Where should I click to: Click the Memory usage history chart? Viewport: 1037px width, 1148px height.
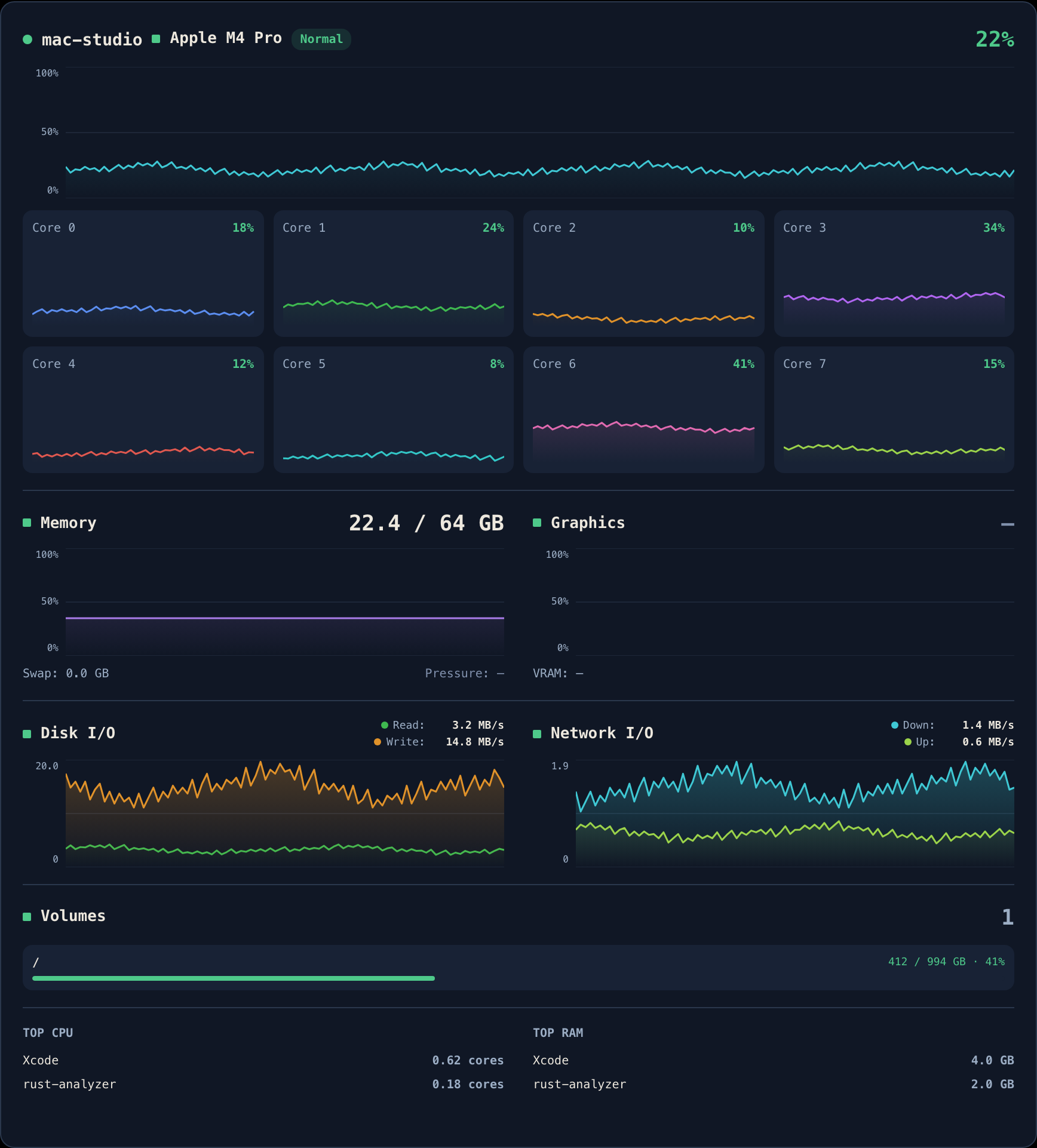pyautogui.click(x=285, y=602)
